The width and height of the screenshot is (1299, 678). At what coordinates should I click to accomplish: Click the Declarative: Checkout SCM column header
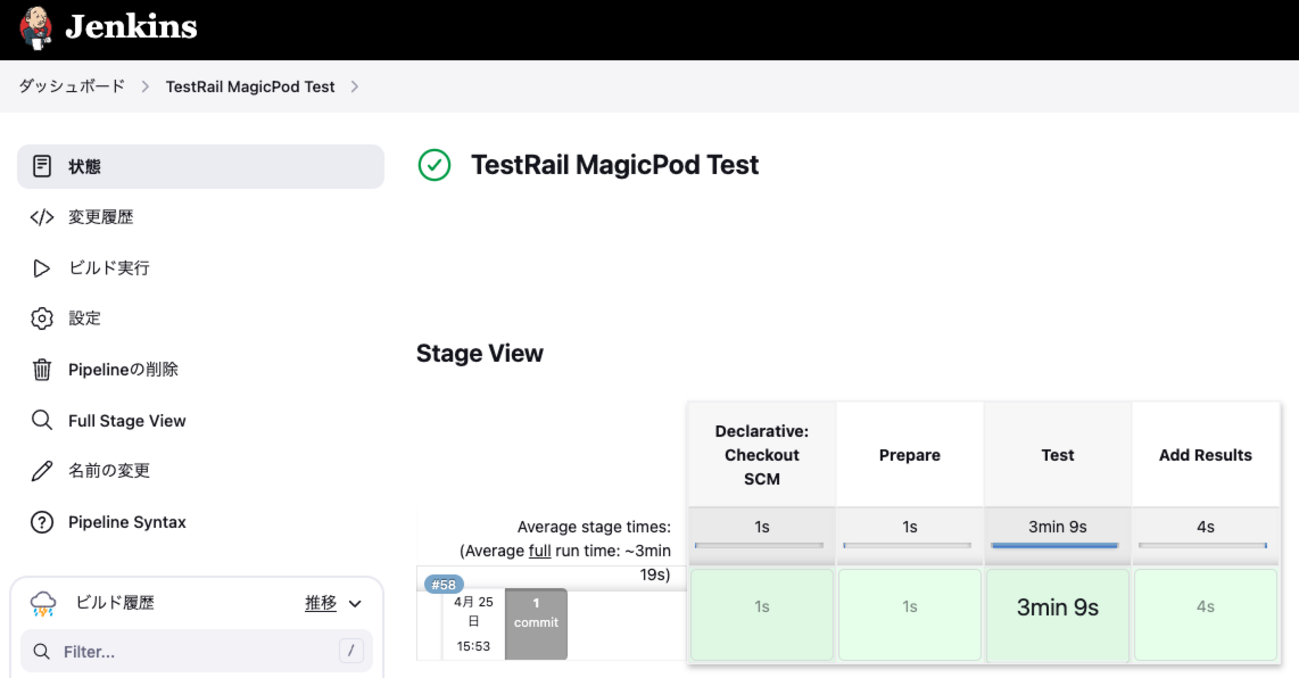point(762,455)
